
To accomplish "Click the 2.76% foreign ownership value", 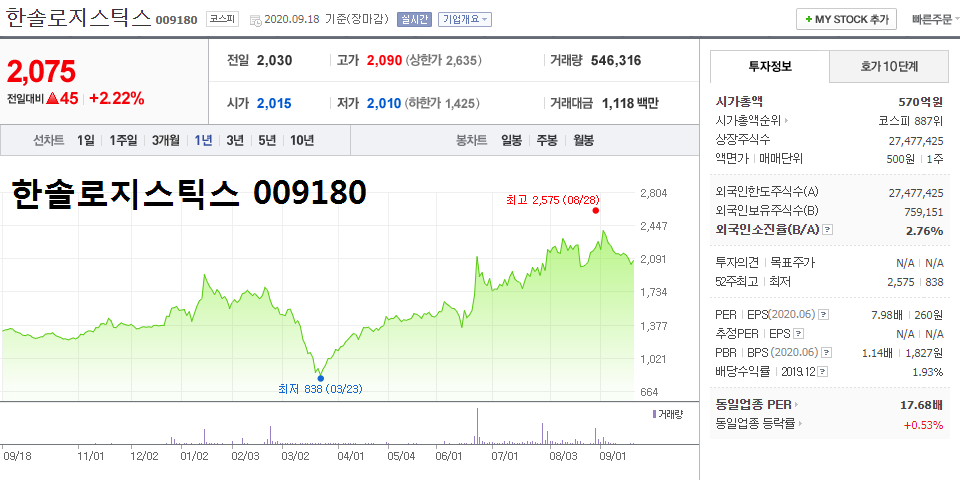I will point(924,231).
